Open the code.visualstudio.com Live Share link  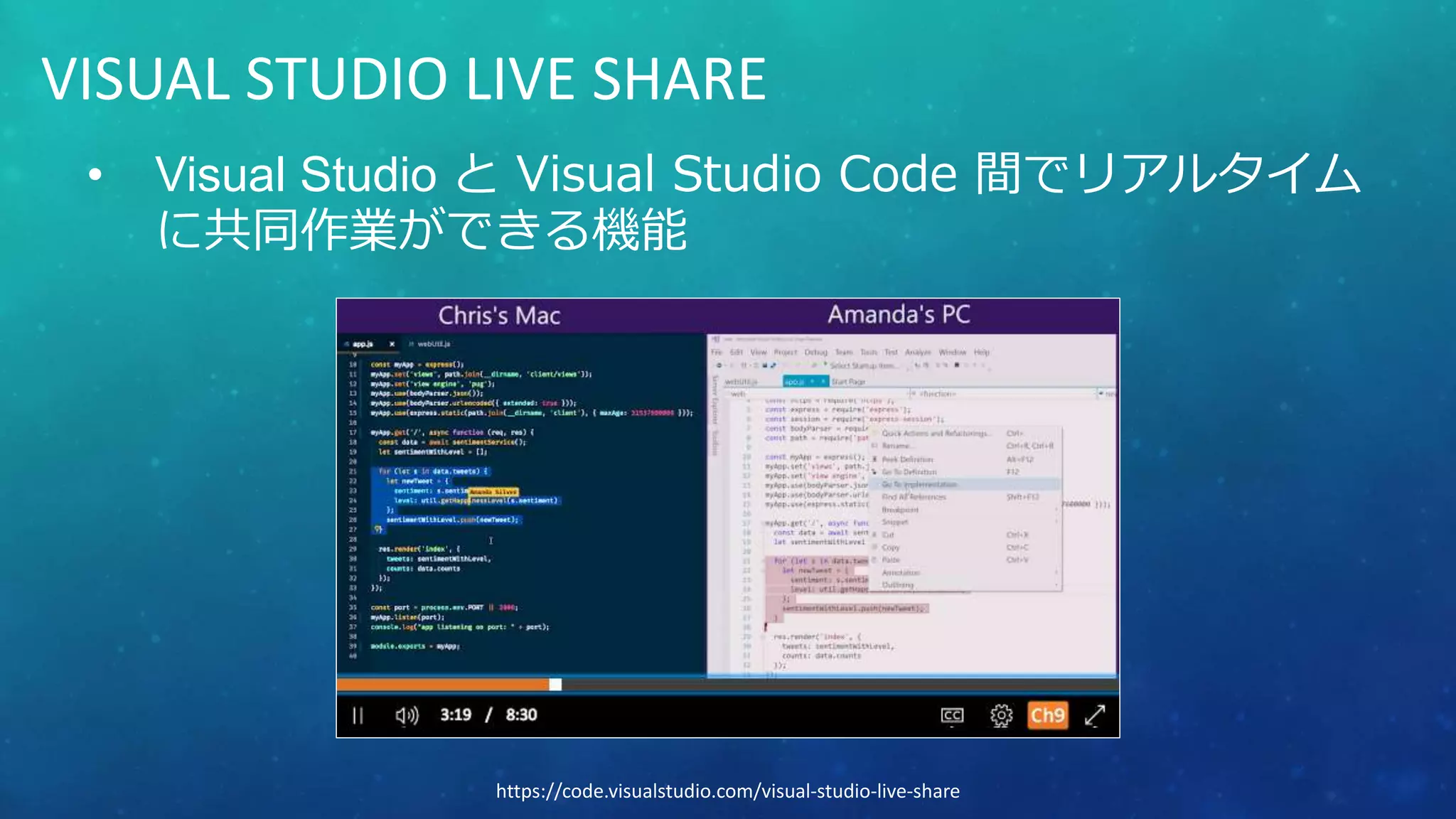coord(727,791)
